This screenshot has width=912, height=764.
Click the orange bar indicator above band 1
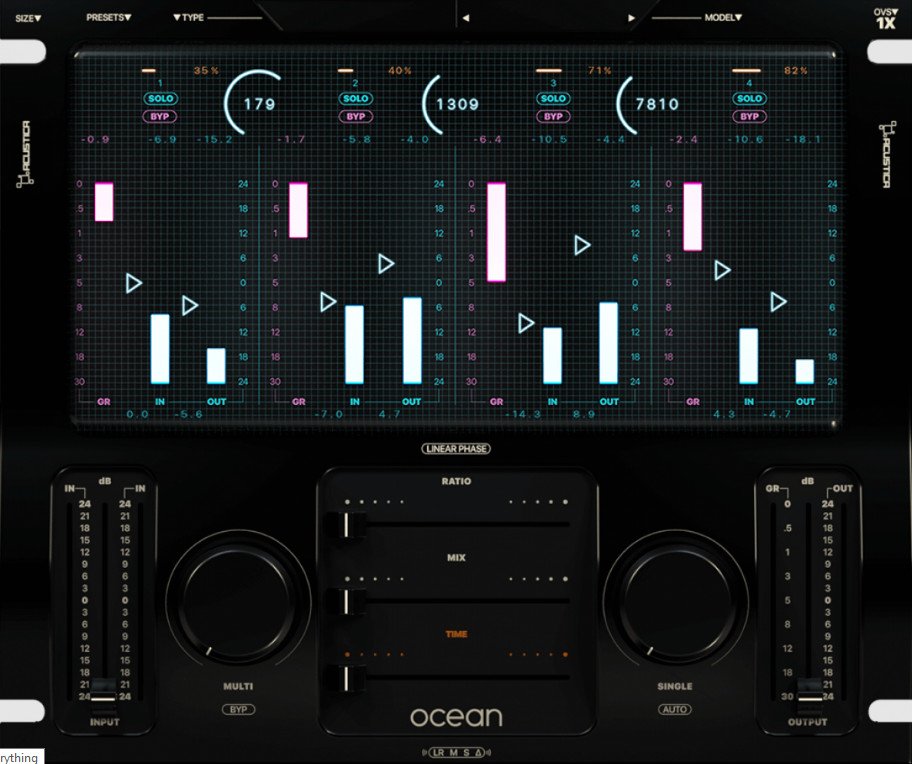[x=148, y=71]
